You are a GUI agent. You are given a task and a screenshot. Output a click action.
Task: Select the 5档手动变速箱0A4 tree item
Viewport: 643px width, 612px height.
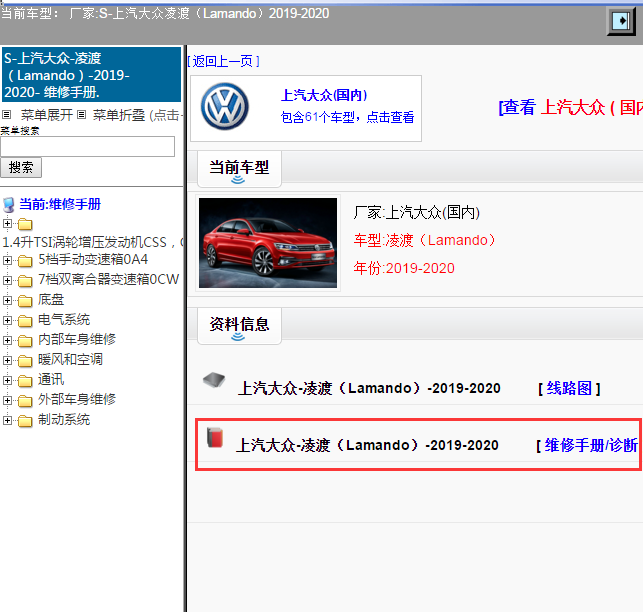93,259
